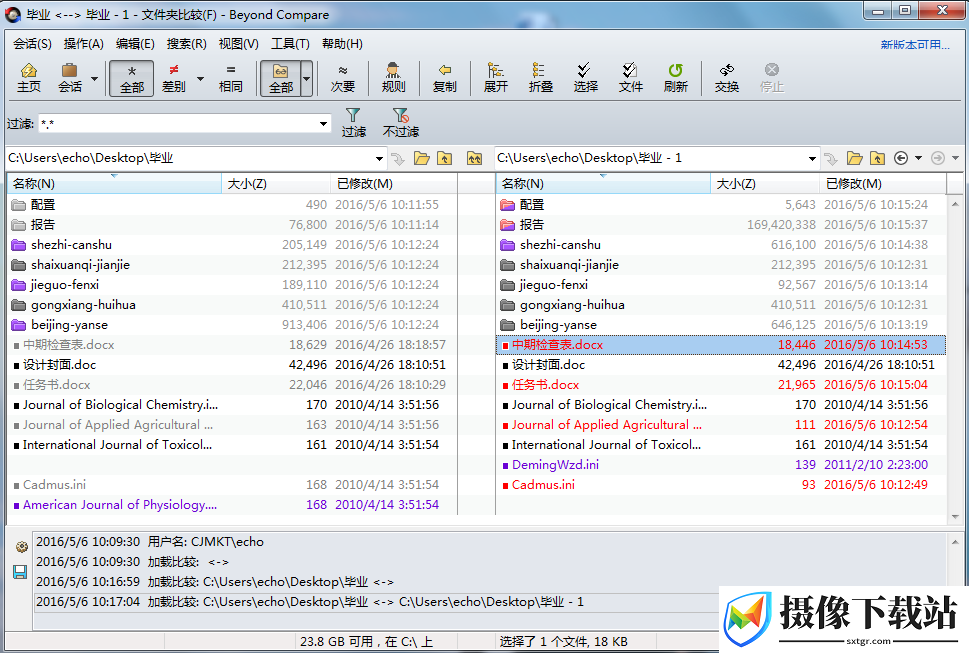The image size is (969, 653).
Task: Click the left path field C:\Users\echo\Desktop\毕业
Action: (x=188, y=158)
